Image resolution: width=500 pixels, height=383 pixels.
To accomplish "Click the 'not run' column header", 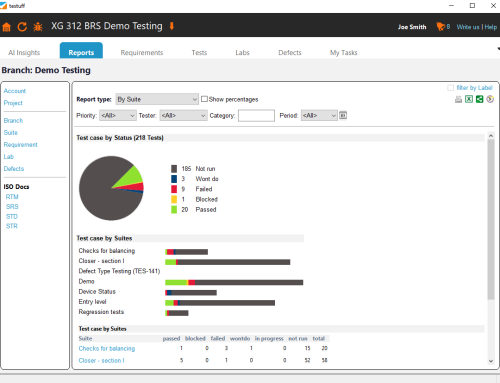I will point(298,339).
